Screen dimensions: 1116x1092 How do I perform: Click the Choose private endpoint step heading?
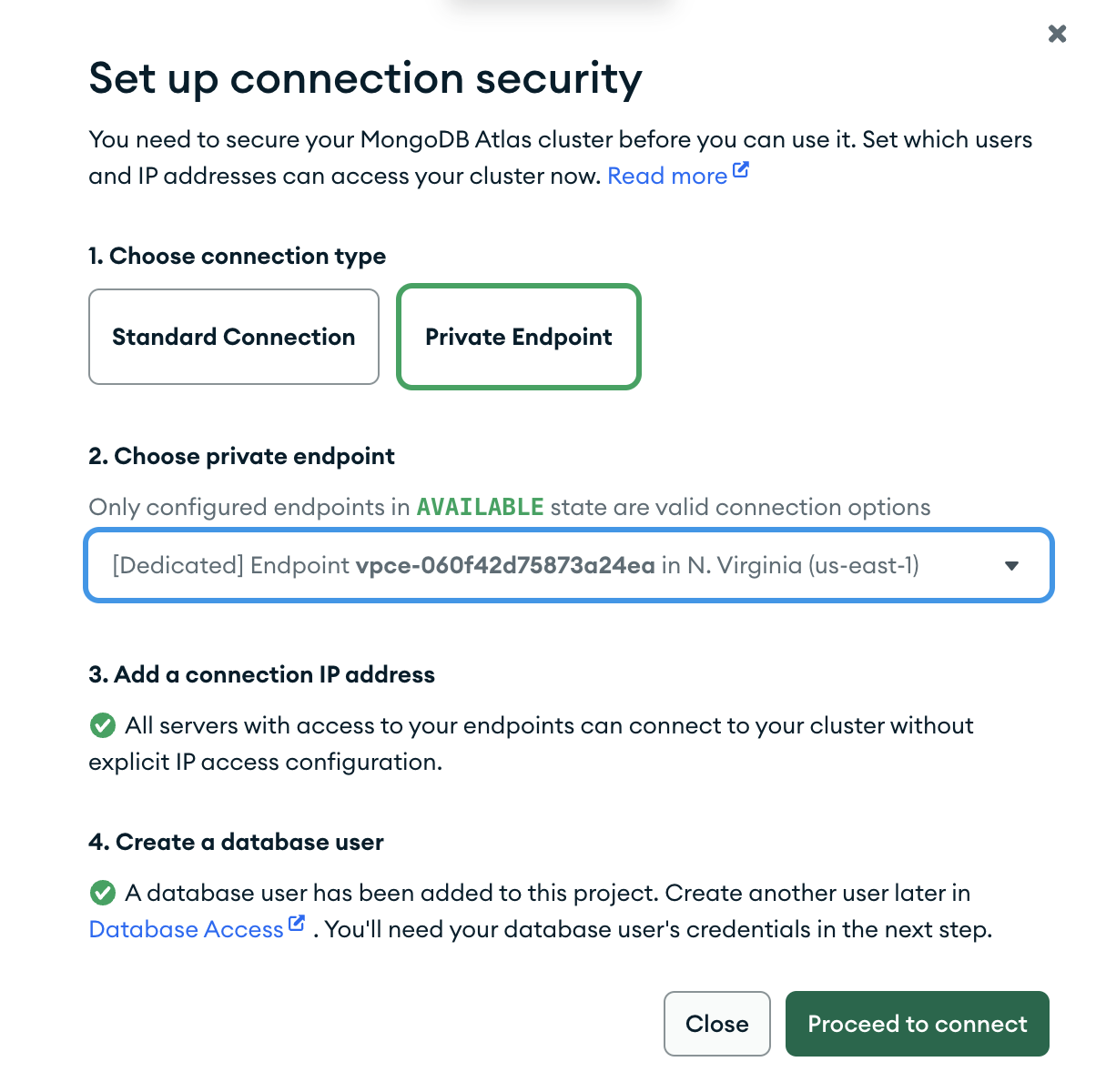(241, 456)
